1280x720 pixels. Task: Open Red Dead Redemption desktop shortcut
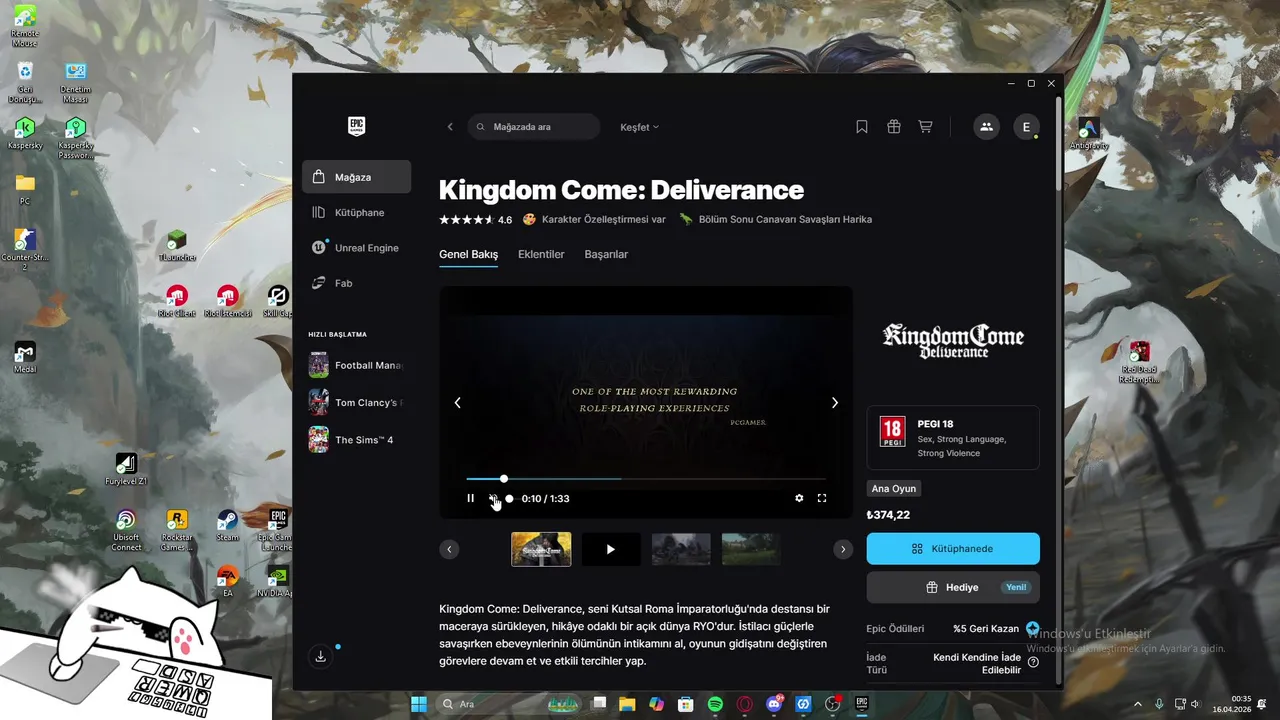click(x=1139, y=362)
